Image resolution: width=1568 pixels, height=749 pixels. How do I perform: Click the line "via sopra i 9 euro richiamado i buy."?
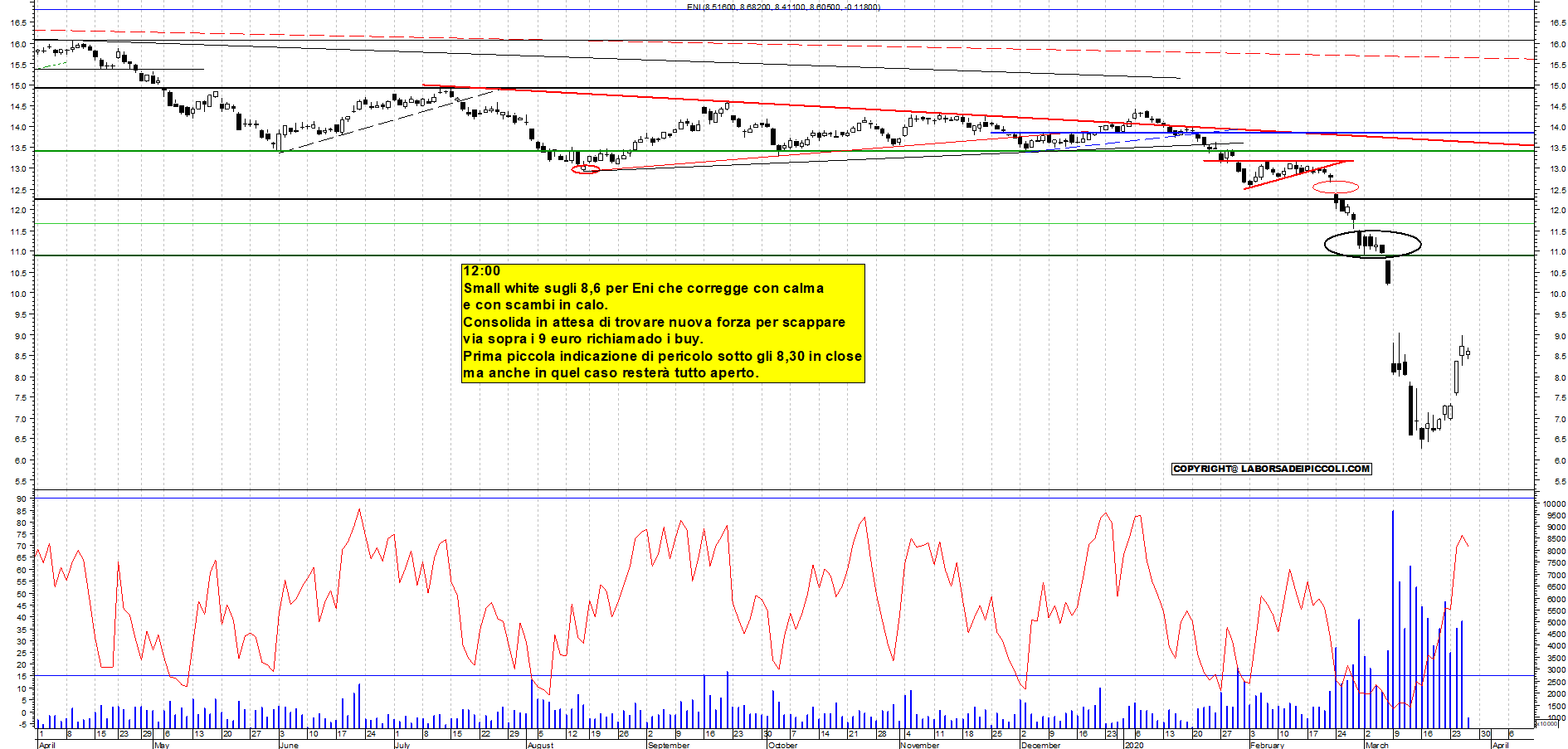click(583, 338)
